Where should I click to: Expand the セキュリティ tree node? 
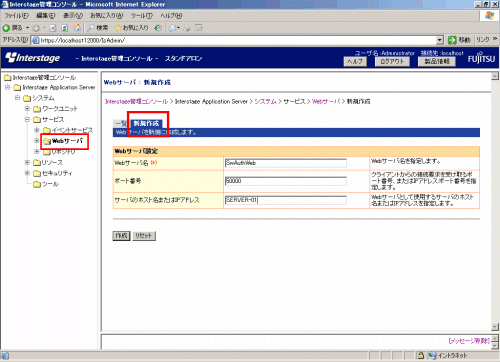point(28,173)
